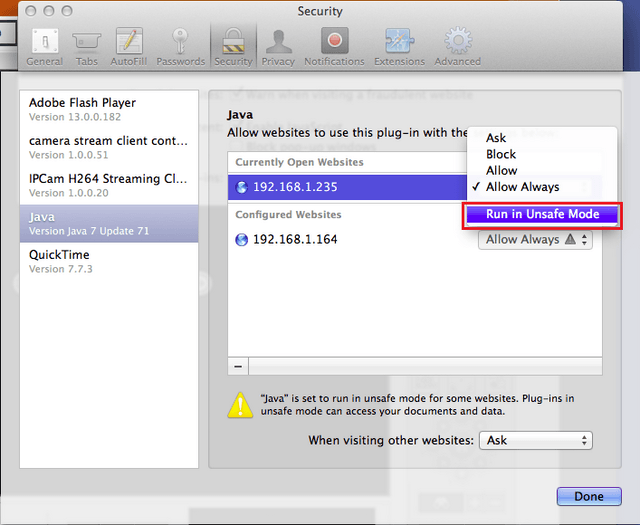
Task: Choose Ask in the popup menu
Action: 542,138
